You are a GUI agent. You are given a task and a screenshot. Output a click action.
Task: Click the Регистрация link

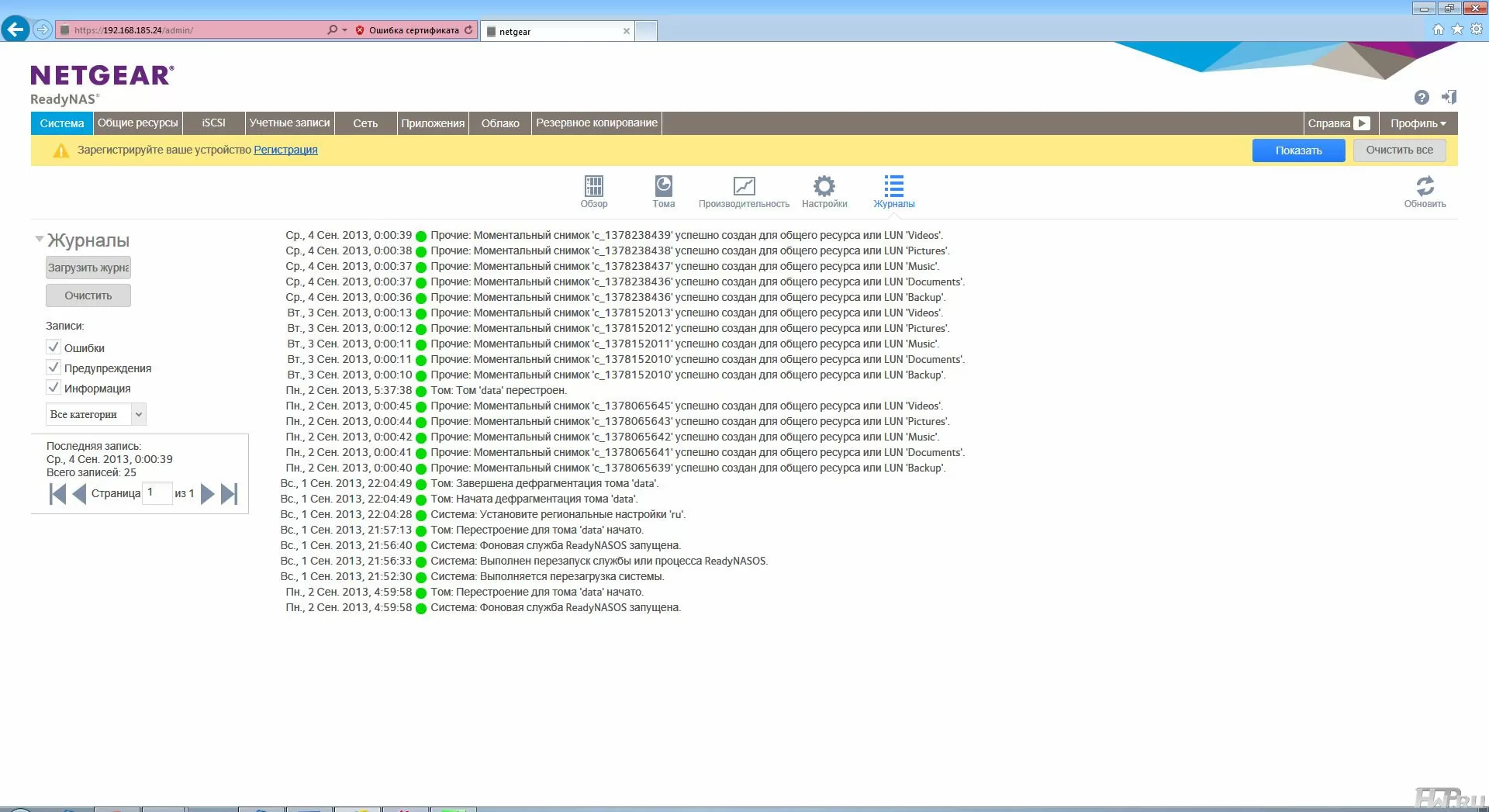tap(285, 150)
